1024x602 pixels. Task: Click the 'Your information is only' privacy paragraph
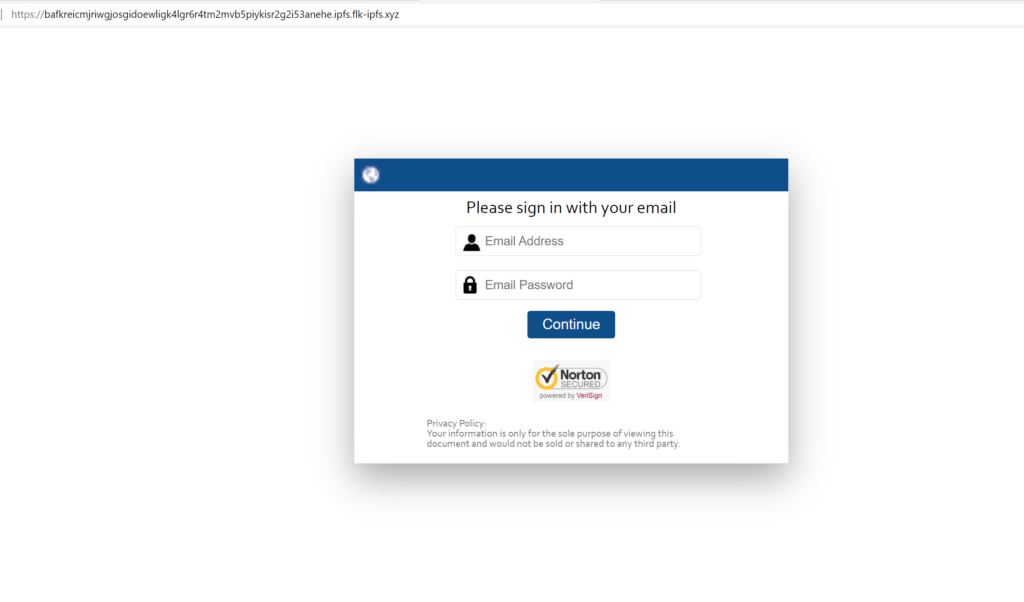552,438
